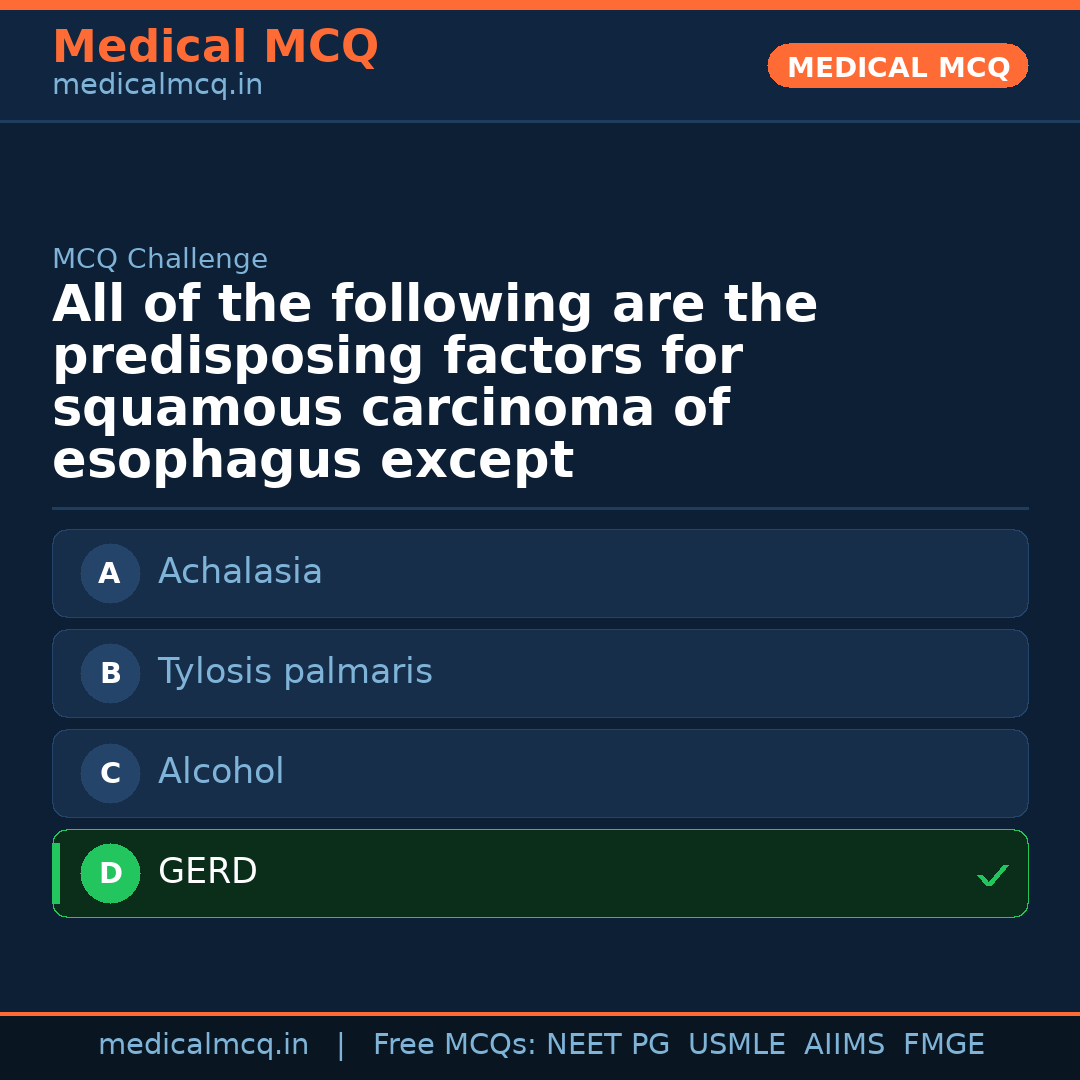The image size is (1080, 1080).
Task: Open the USMLE section in footer
Action: click(737, 1043)
